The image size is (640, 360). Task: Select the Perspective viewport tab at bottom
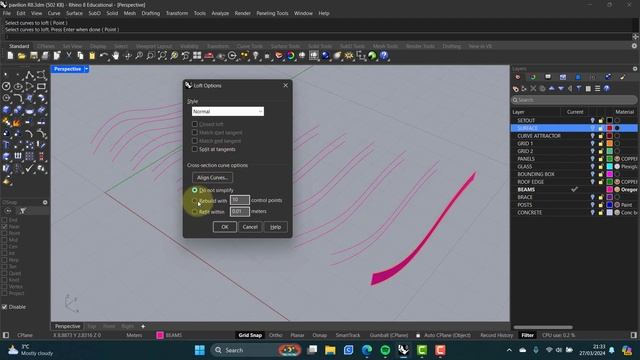pos(67,327)
